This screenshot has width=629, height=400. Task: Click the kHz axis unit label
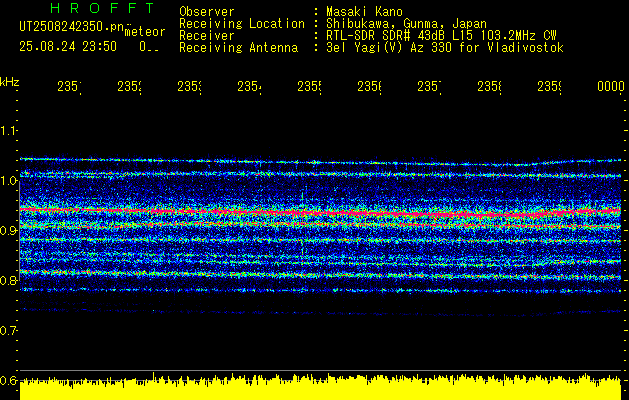coord(9,82)
